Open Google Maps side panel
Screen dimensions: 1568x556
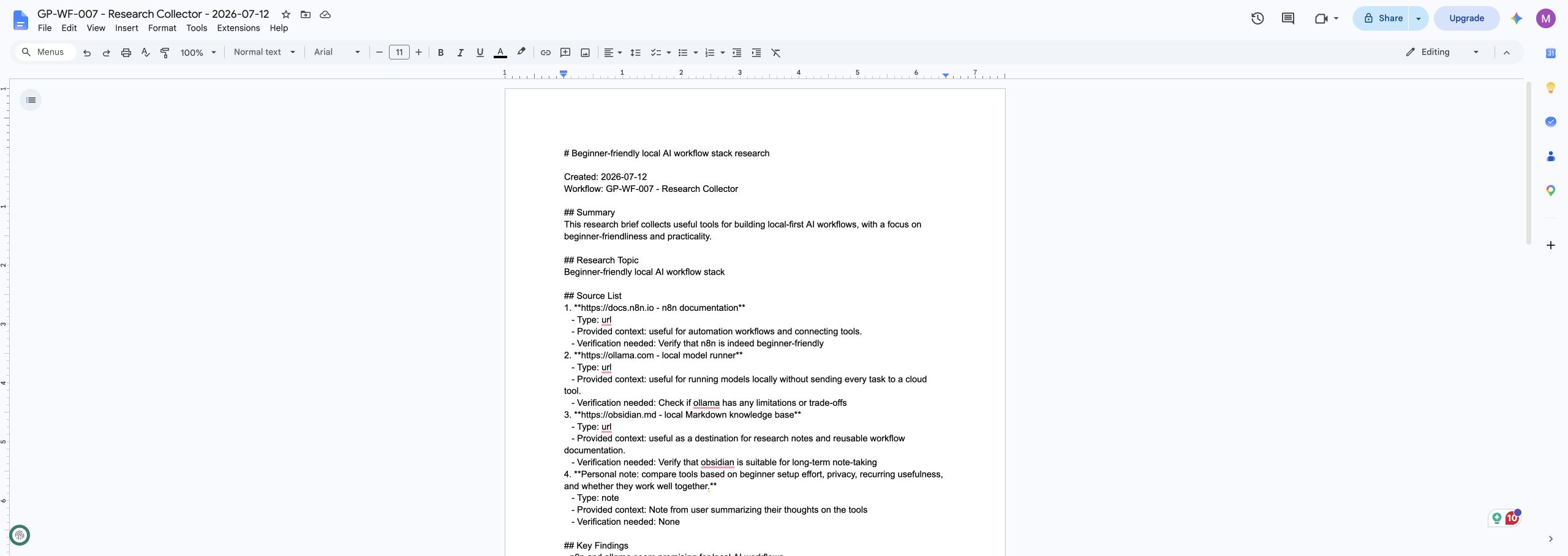point(1551,191)
